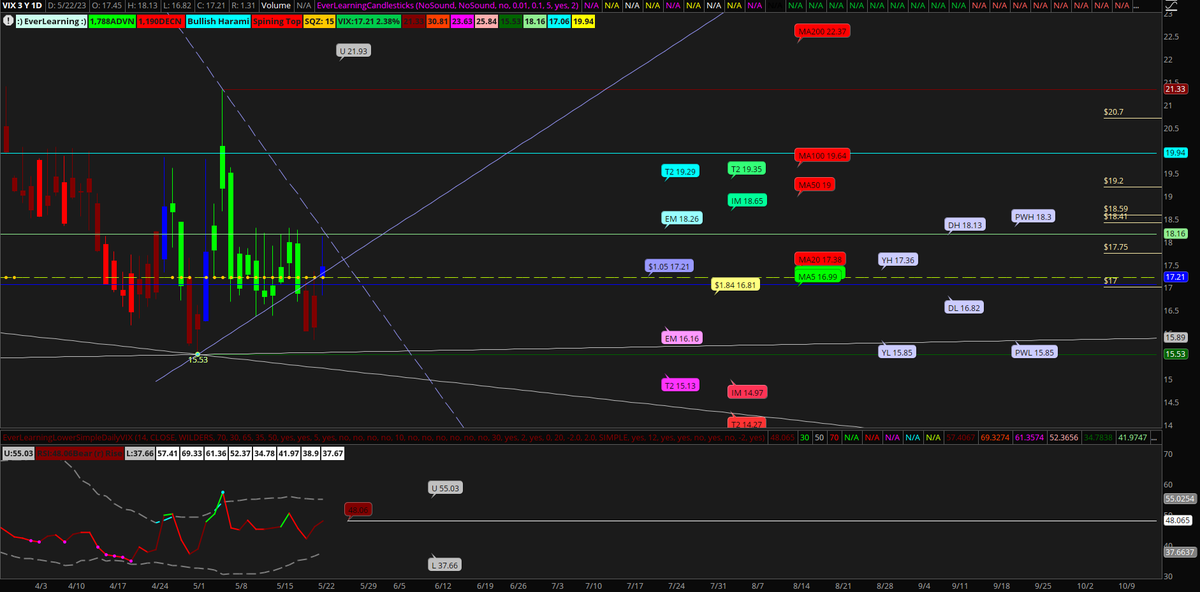The height and width of the screenshot is (592, 1200).
Task: Click the T2 15.13 magenta bubble
Action: click(680, 385)
